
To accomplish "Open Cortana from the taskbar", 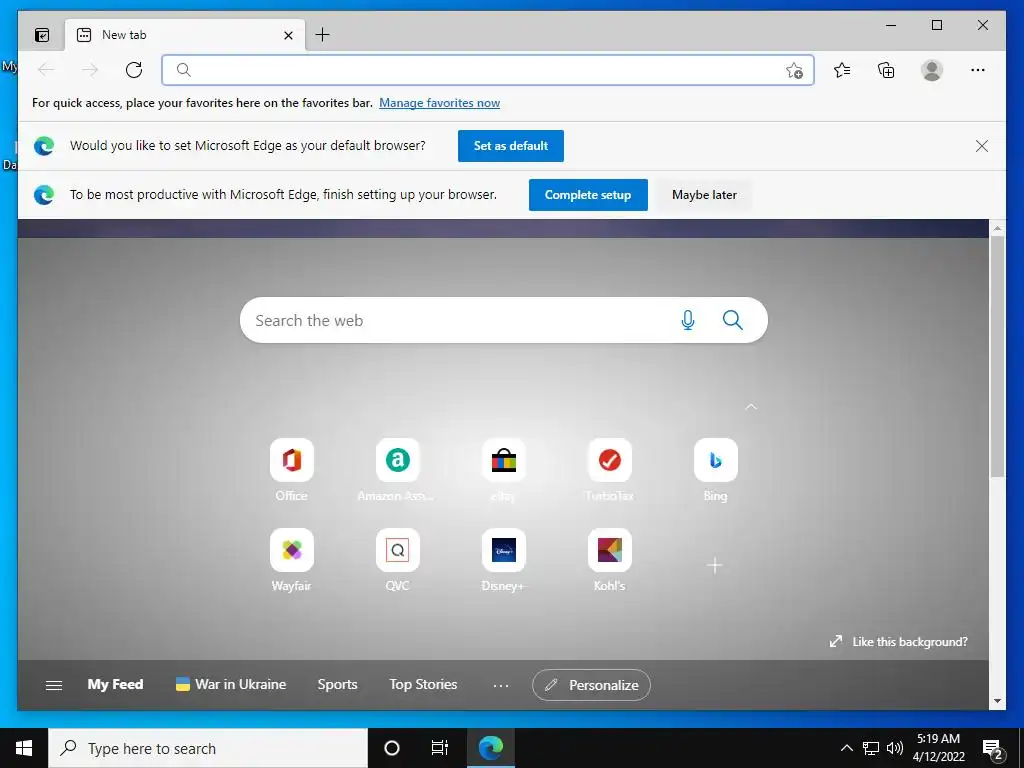I will (x=392, y=748).
